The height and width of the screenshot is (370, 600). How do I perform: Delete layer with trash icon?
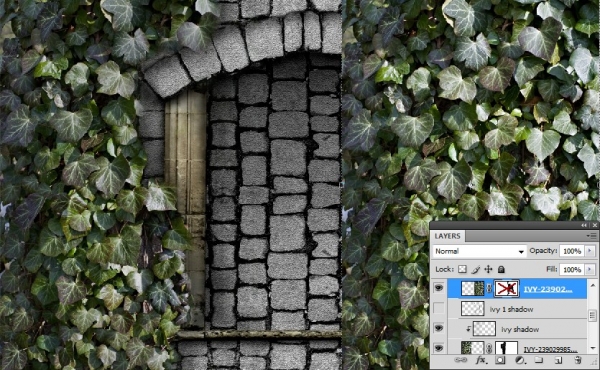[x=578, y=360]
